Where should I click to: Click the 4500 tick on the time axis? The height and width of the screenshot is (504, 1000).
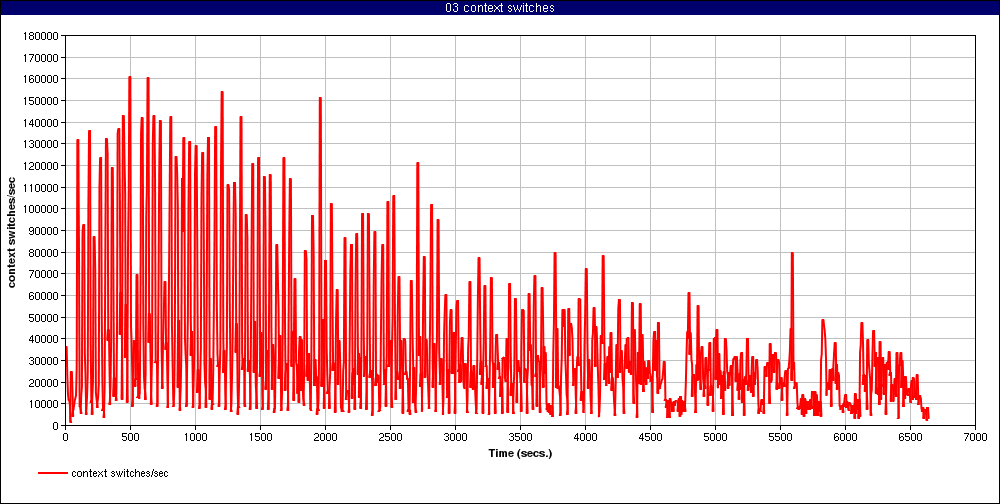(650, 437)
